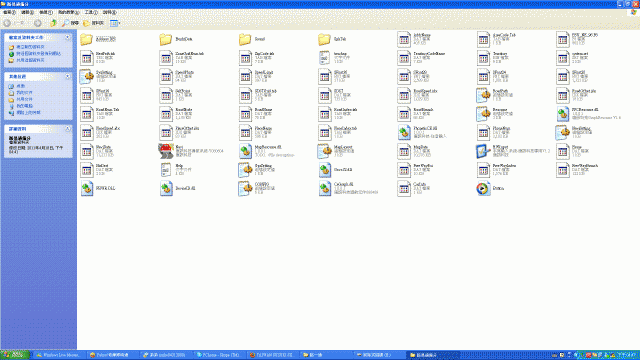Go to 網路上的芳鄰 in other places
The width and height of the screenshot is (640, 360).
(28, 112)
